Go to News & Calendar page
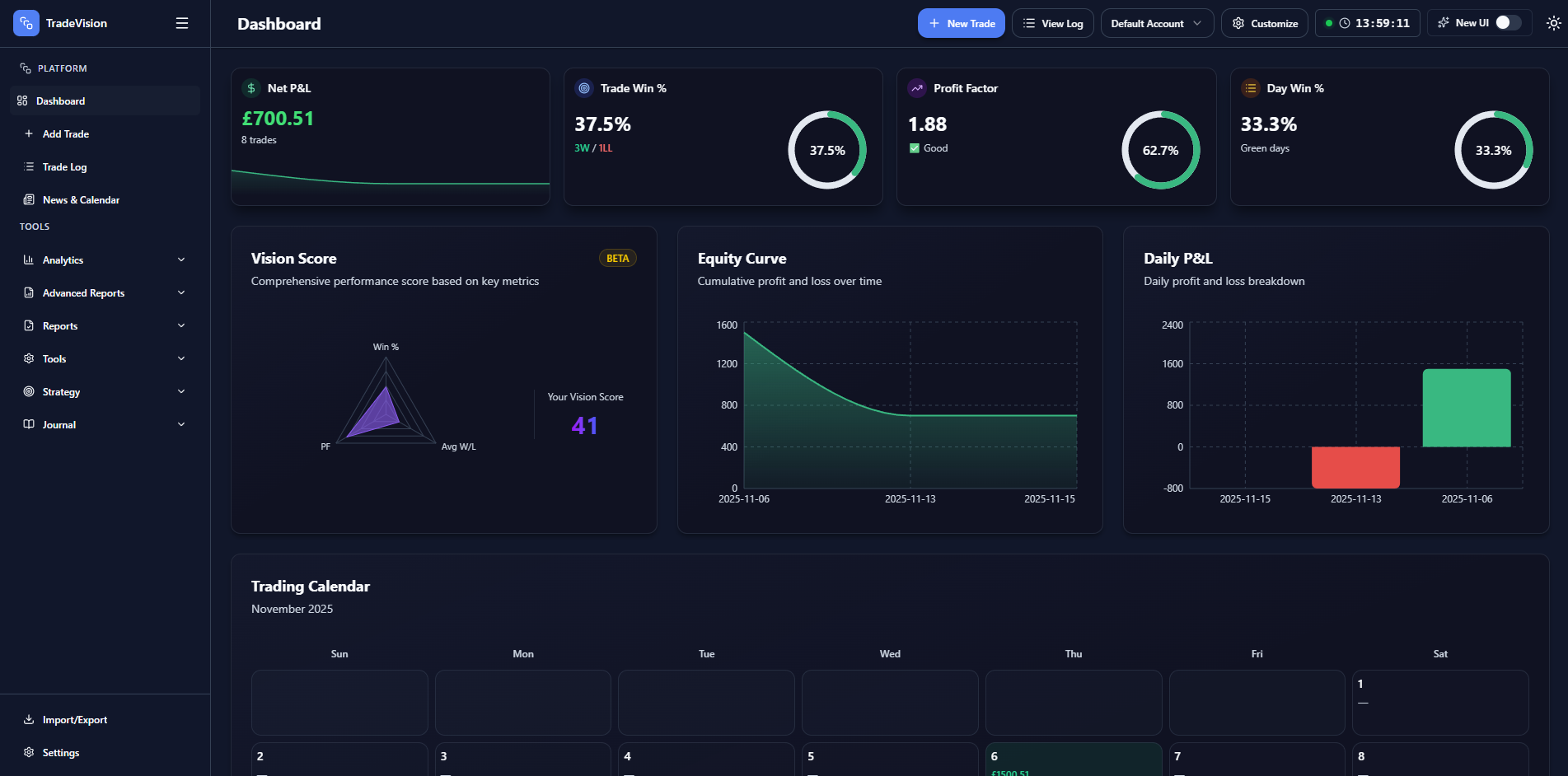Screen dimensions: 1568x776 point(81,199)
